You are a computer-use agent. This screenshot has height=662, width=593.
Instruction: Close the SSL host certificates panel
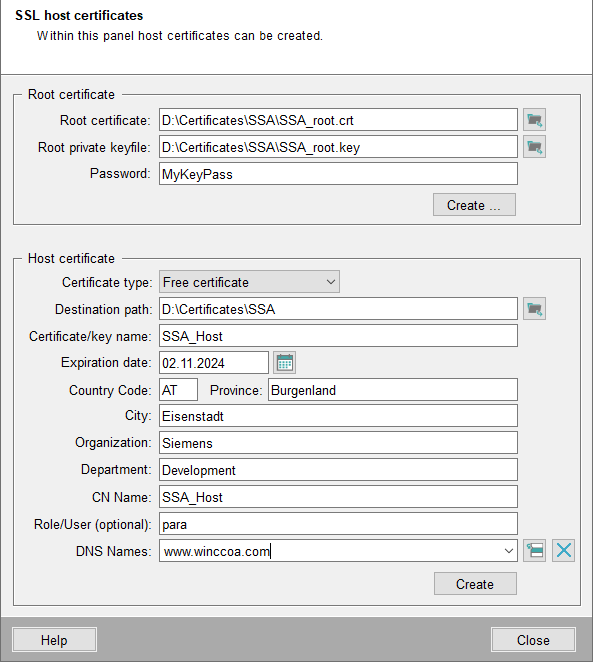coord(533,640)
